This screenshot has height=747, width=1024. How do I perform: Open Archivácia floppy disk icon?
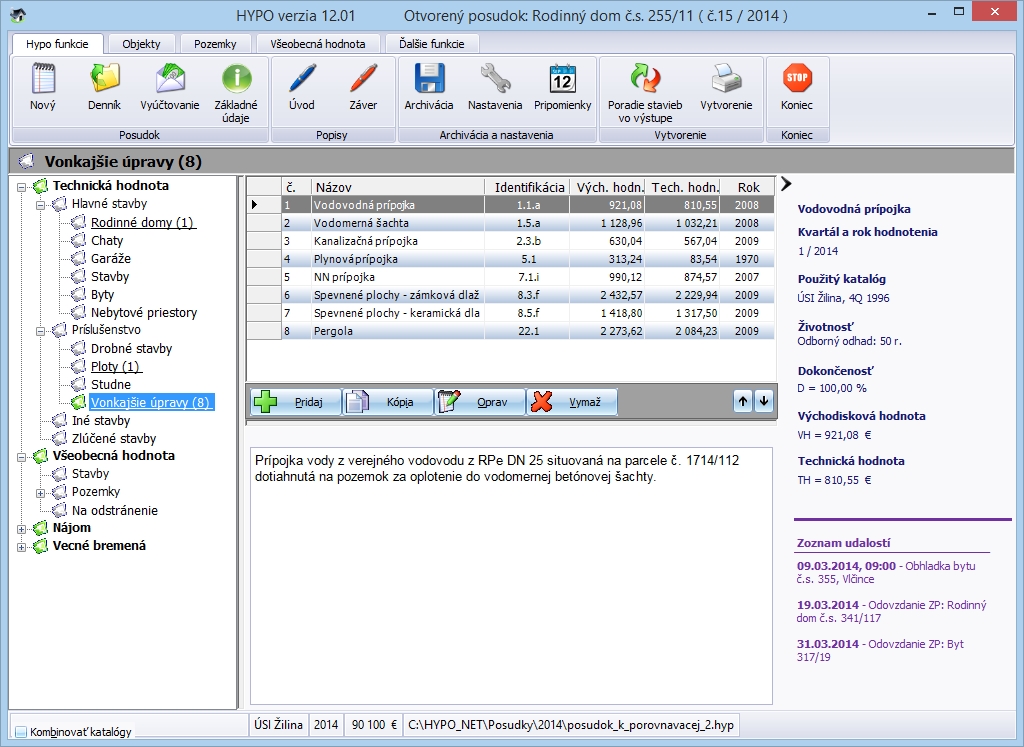click(428, 79)
